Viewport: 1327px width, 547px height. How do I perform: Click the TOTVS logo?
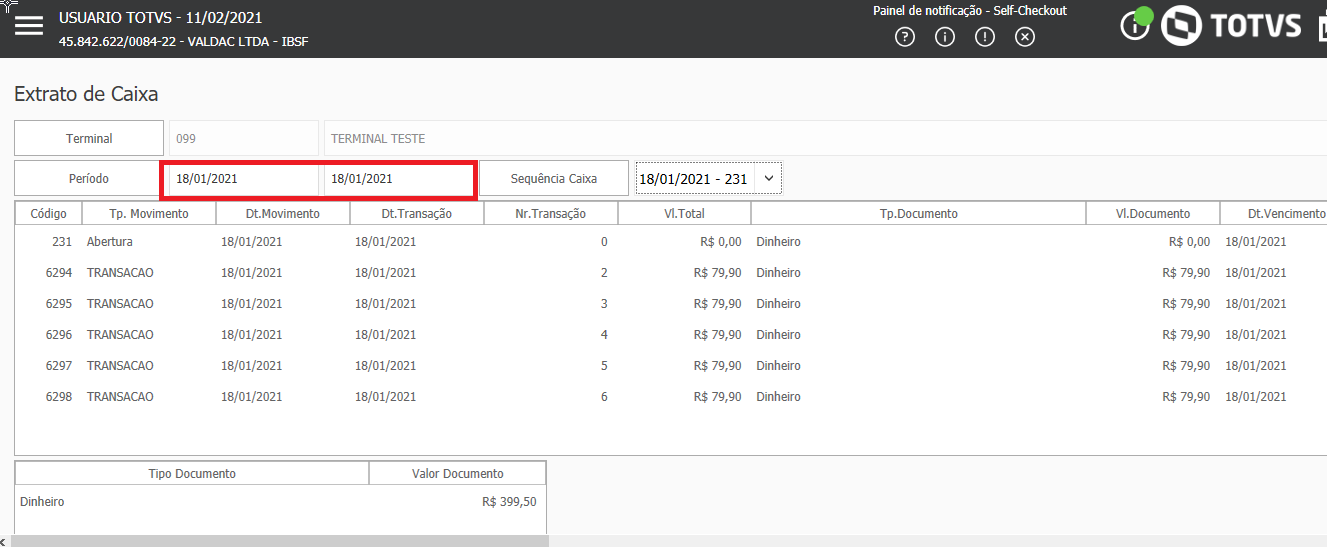pos(1231,25)
